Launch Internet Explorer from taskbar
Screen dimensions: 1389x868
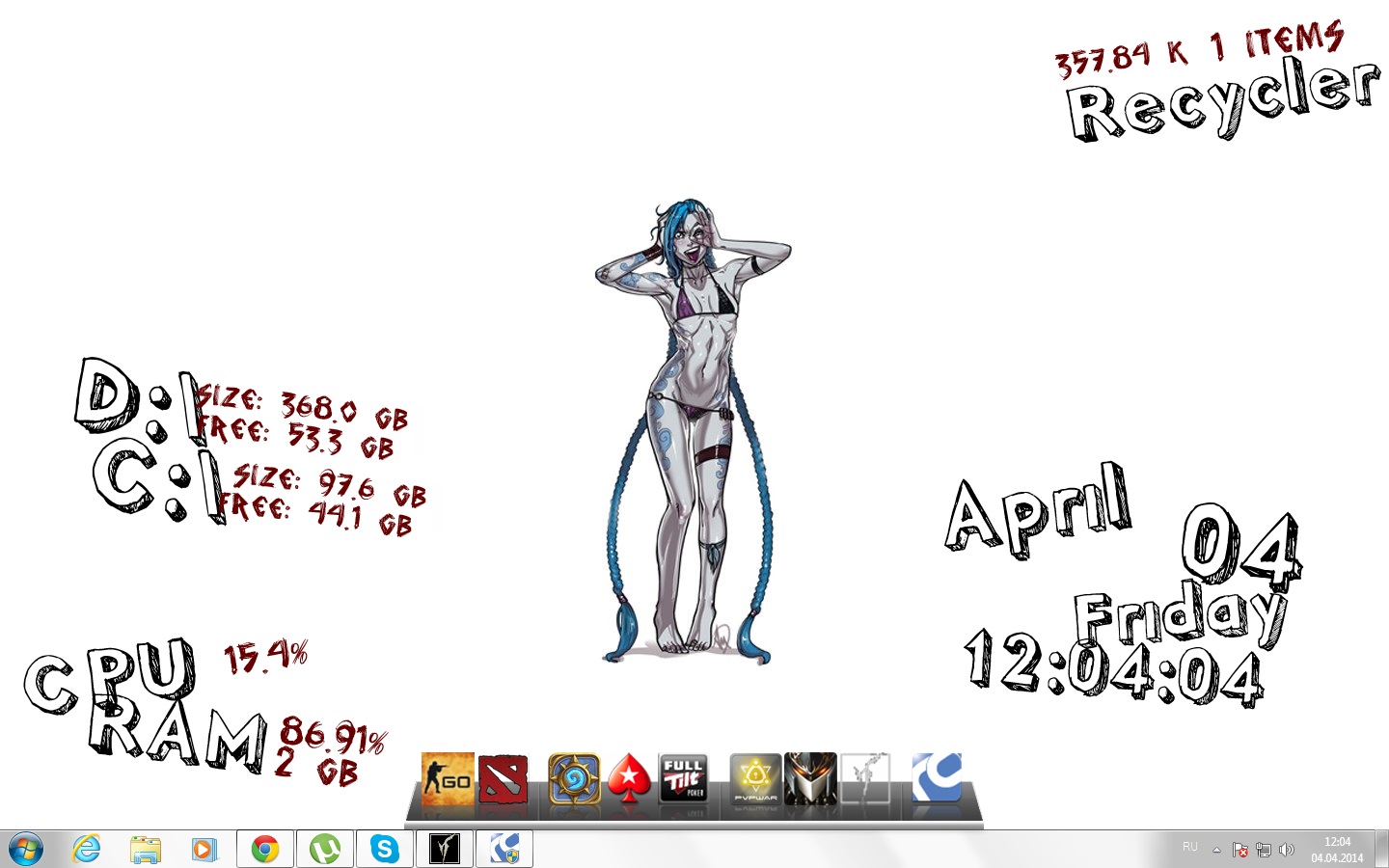87,850
